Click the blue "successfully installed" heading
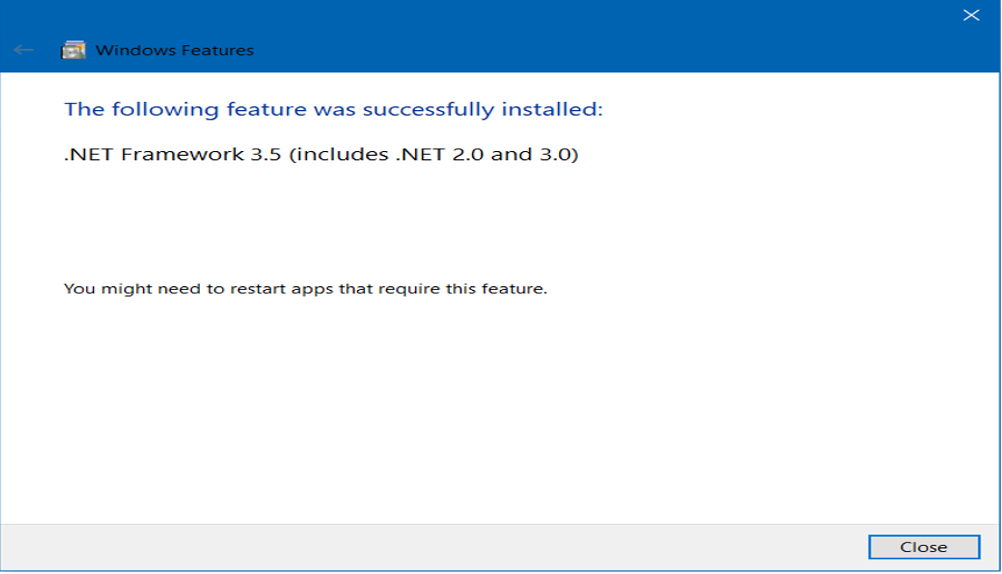The image size is (1002, 574). click(333, 109)
